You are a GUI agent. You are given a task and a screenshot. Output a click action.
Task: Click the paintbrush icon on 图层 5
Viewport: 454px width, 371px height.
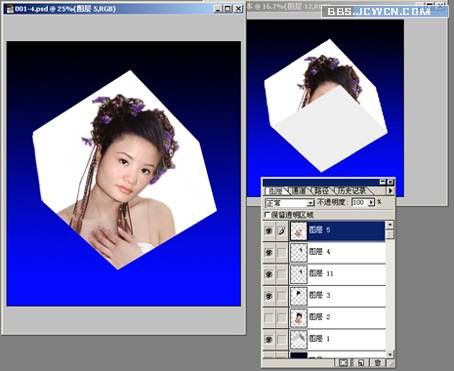282,231
